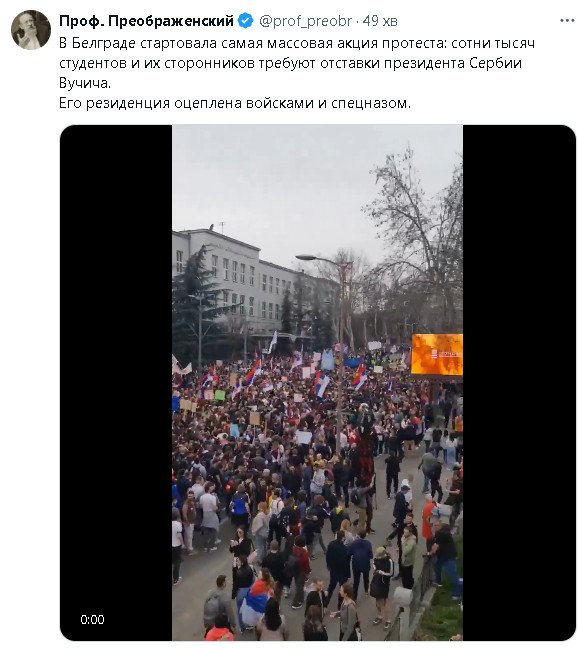Click the blue verified badge icon
578x648 pixels.
(x=246, y=21)
